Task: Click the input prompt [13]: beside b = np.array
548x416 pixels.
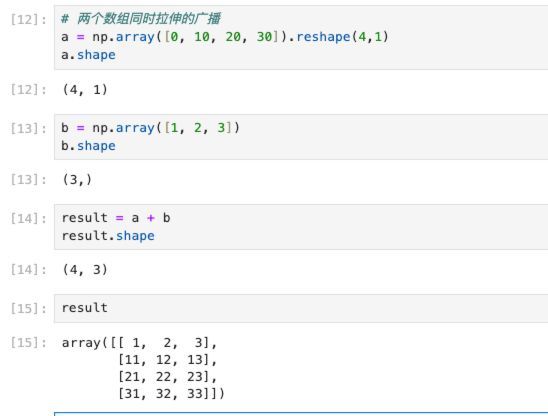Action: coord(28,129)
